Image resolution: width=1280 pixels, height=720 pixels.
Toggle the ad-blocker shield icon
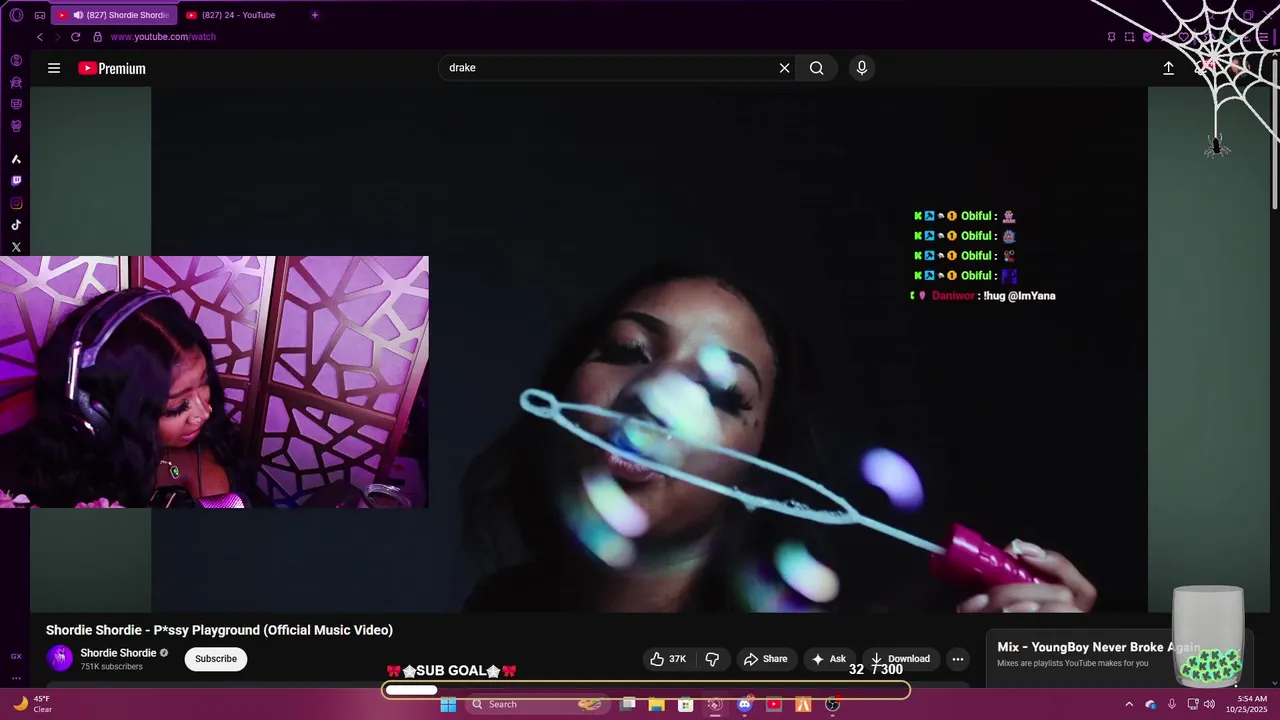[1147, 37]
